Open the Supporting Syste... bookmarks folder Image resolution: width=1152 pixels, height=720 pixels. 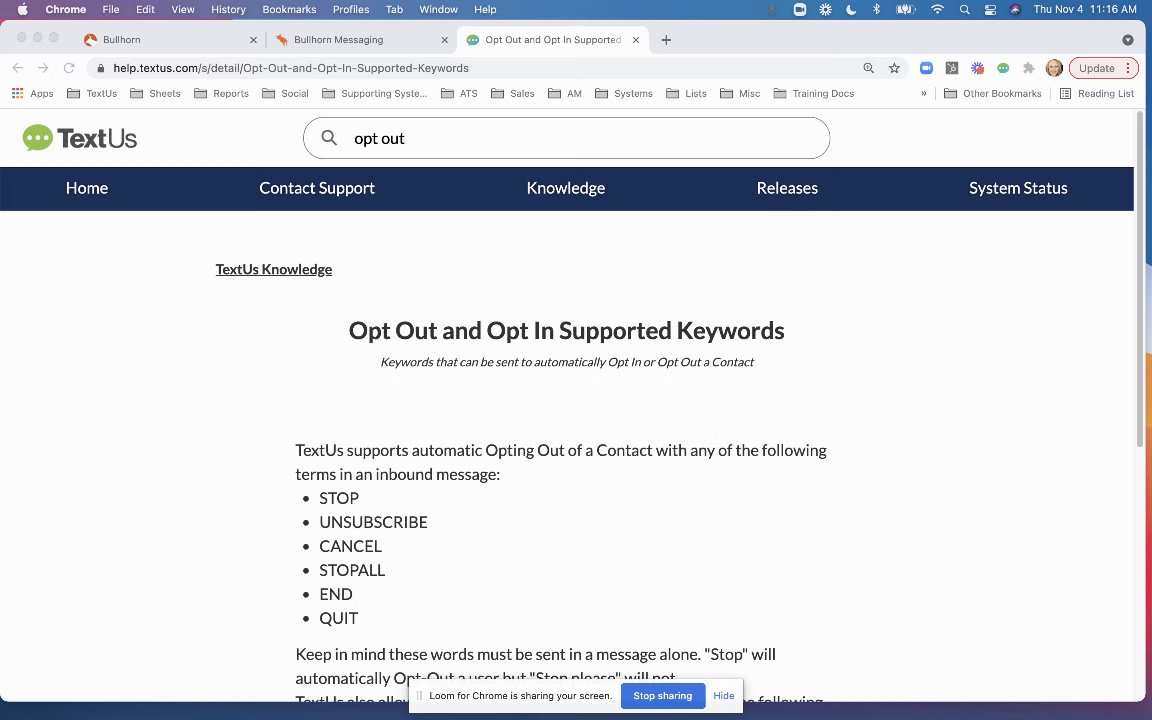[375, 93]
